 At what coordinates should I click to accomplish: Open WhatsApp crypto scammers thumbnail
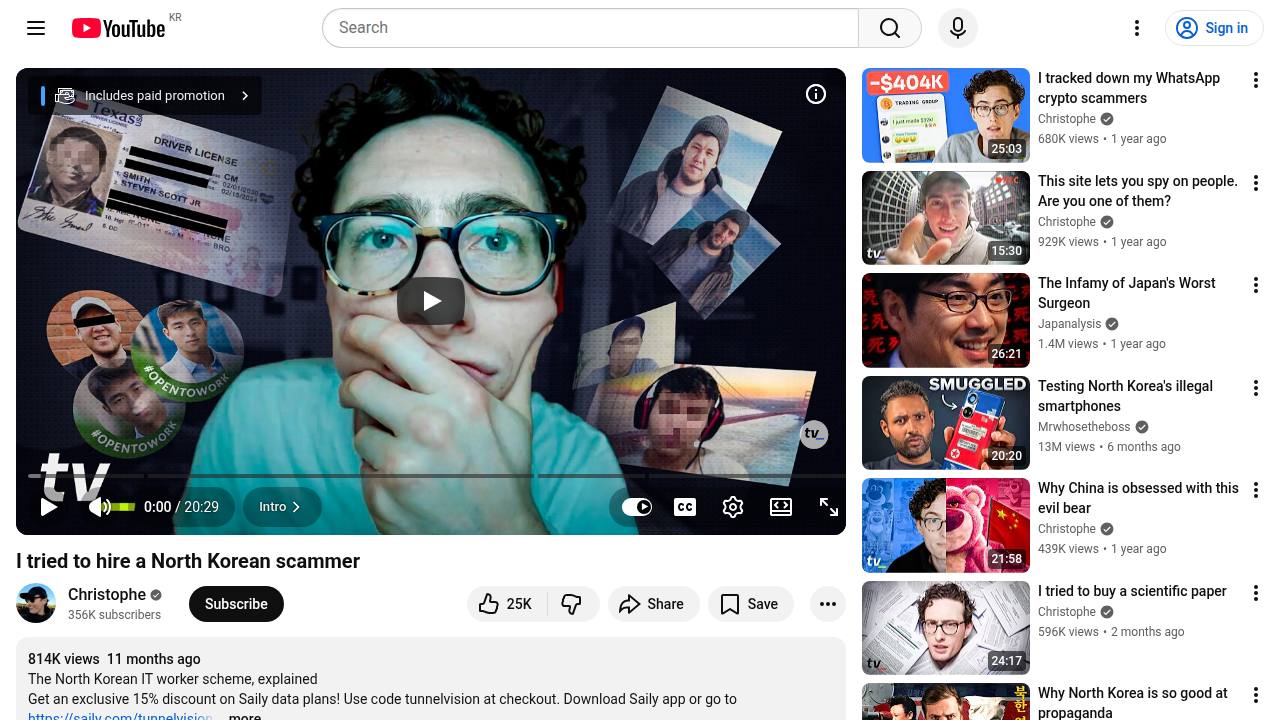pos(946,115)
